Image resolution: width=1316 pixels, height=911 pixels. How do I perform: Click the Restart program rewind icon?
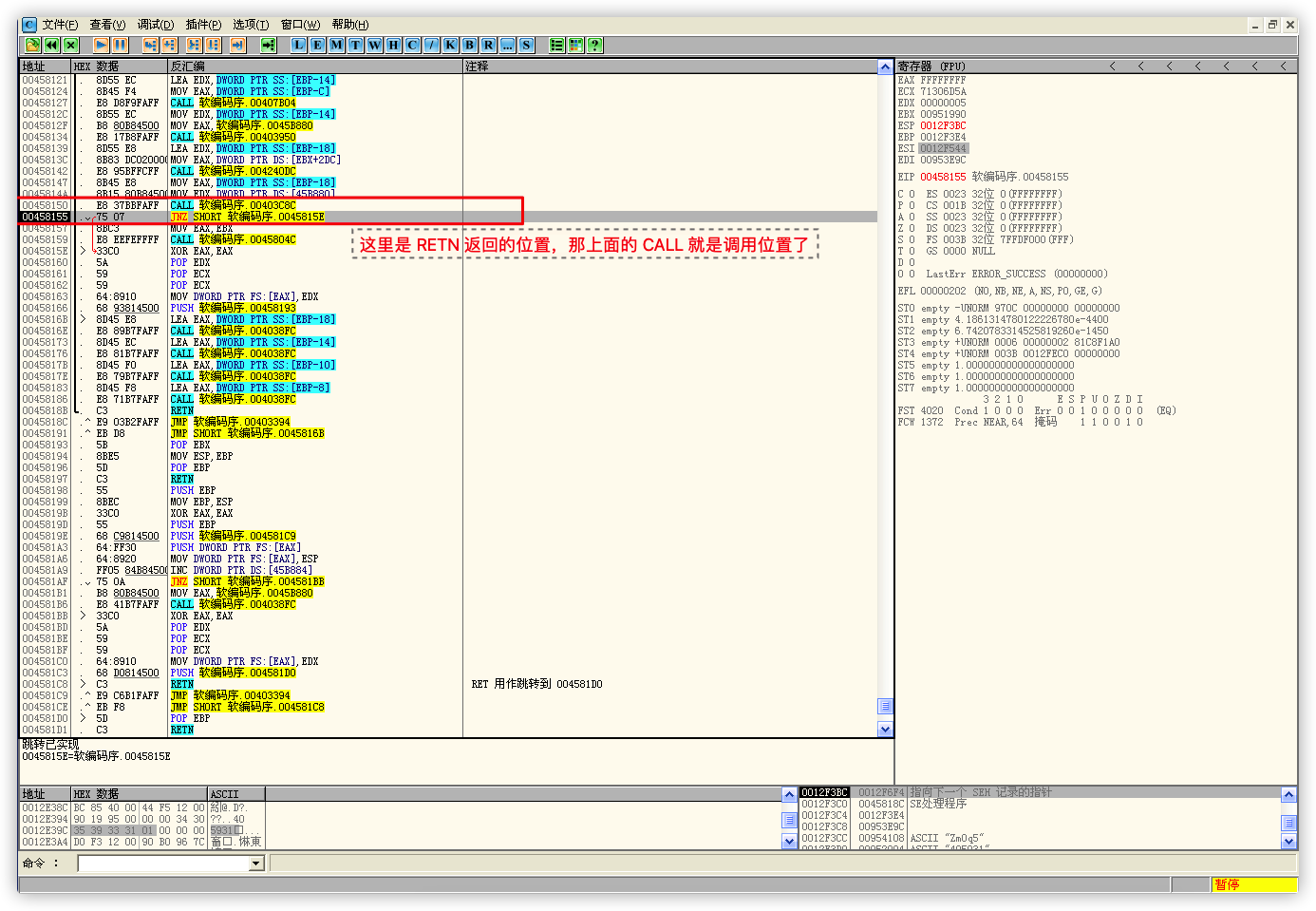tap(51, 45)
